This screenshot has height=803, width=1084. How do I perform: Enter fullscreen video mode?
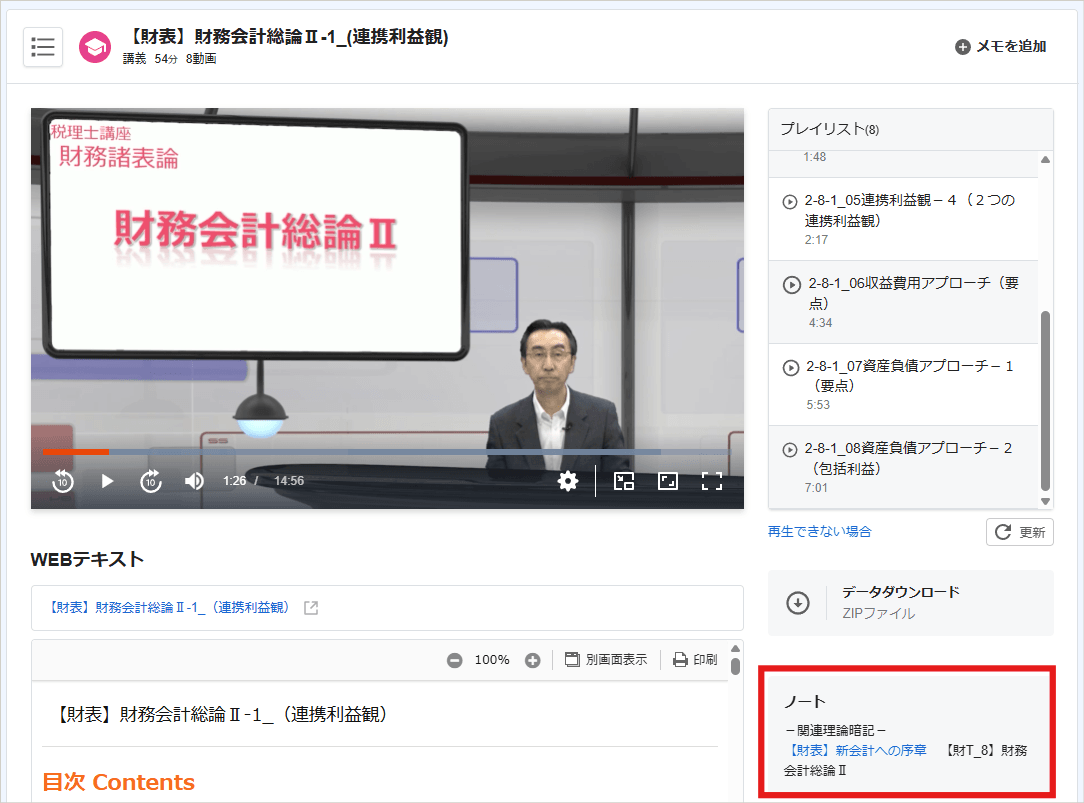[x=711, y=481]
